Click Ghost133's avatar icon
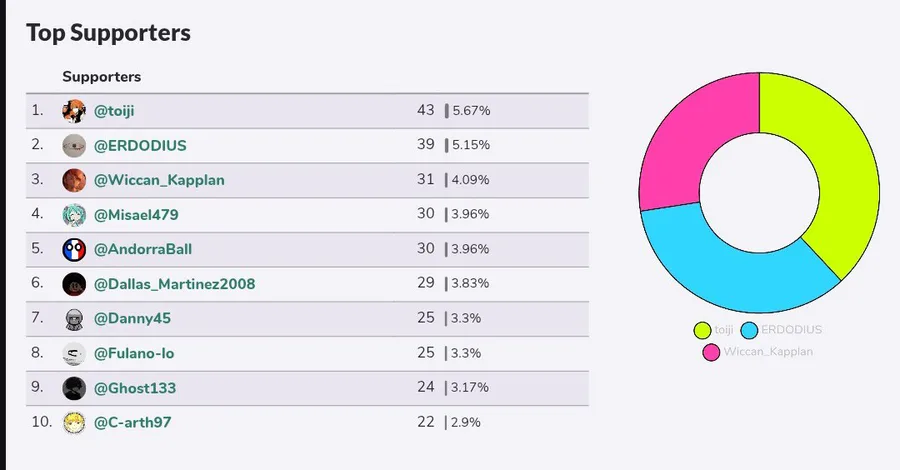This screenshot has height=470, width=900. pyautogui.click(x=74, y=388)
